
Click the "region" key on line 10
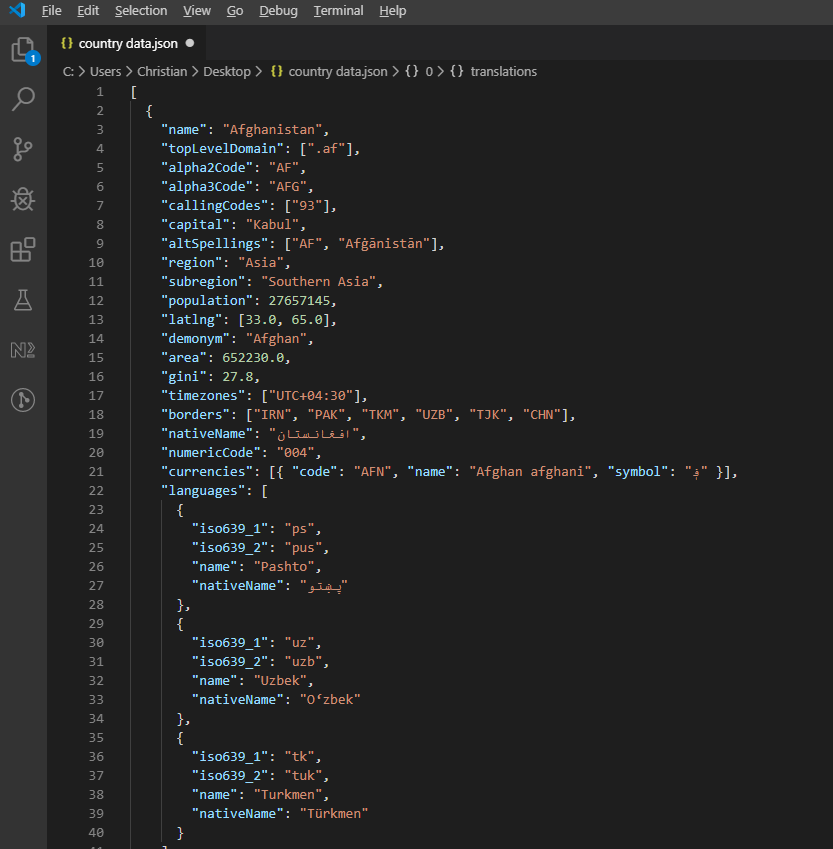[x=192, y=263]
